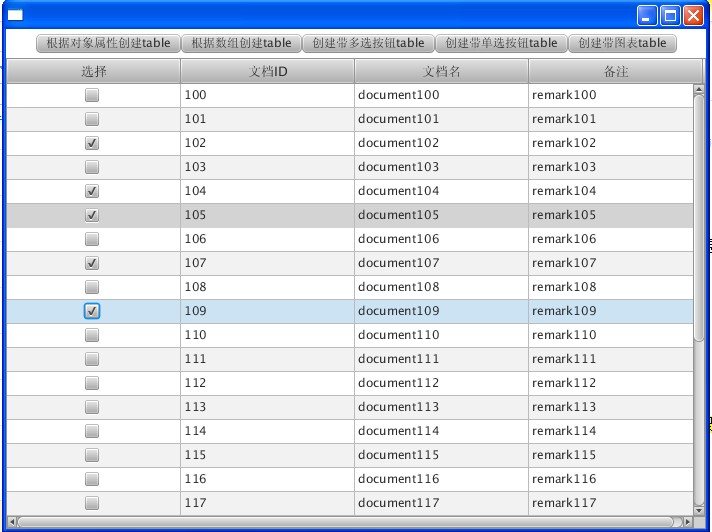The height and width of the screenshot is (532, 712).
Task: Click the horizontal scrollbar thumb
Action: tap(347, 522)
